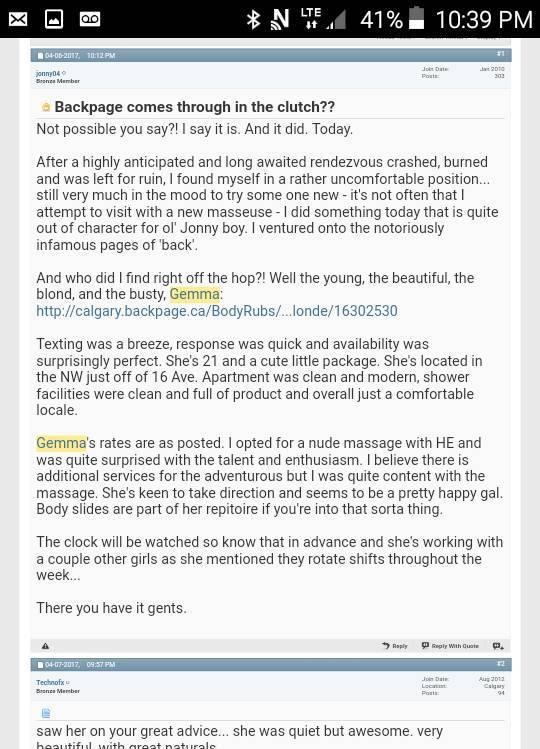The image size is (540, 749).
Task: Click the thread title Backpage comes through
Action: [194, 107]
